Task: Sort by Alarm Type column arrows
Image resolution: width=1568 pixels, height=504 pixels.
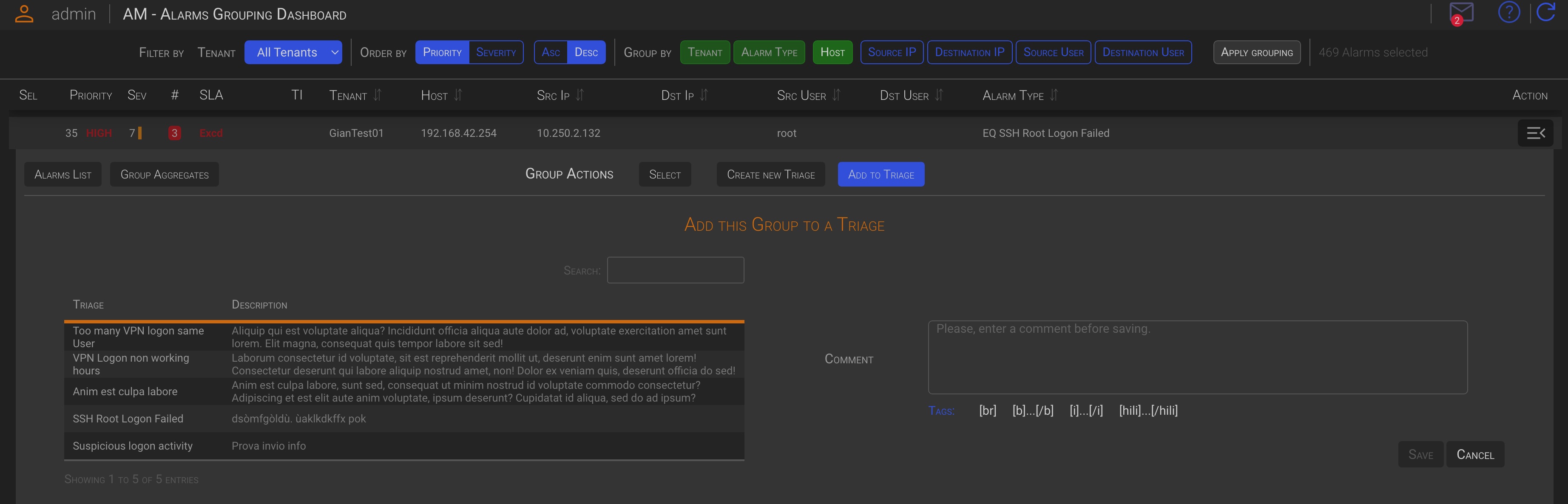Action: point(1054,95)
